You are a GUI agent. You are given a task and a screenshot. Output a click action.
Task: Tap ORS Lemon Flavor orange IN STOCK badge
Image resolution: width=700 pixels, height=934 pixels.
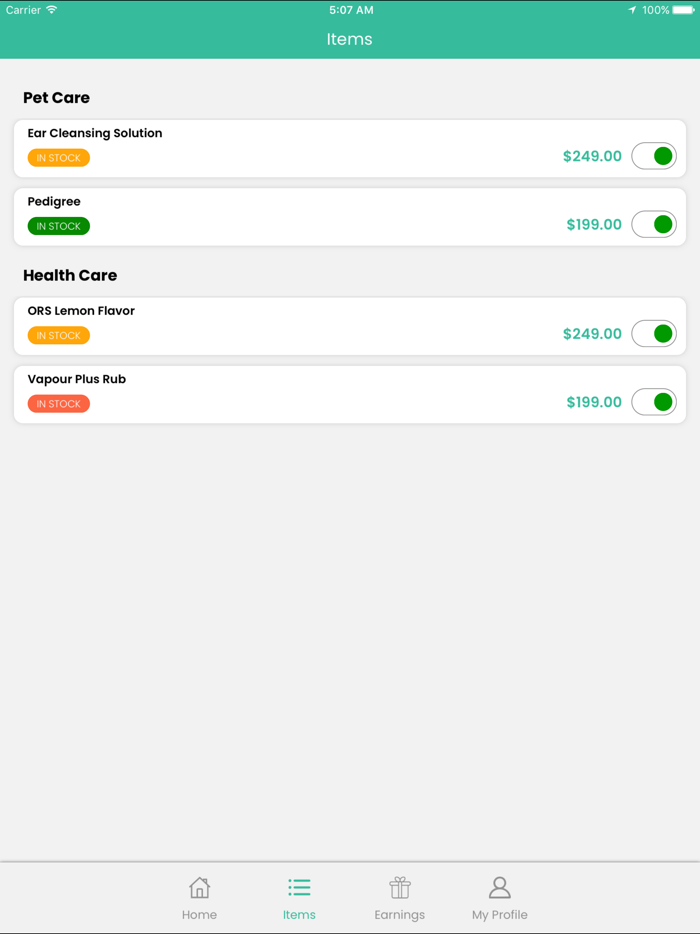(59, 336)
